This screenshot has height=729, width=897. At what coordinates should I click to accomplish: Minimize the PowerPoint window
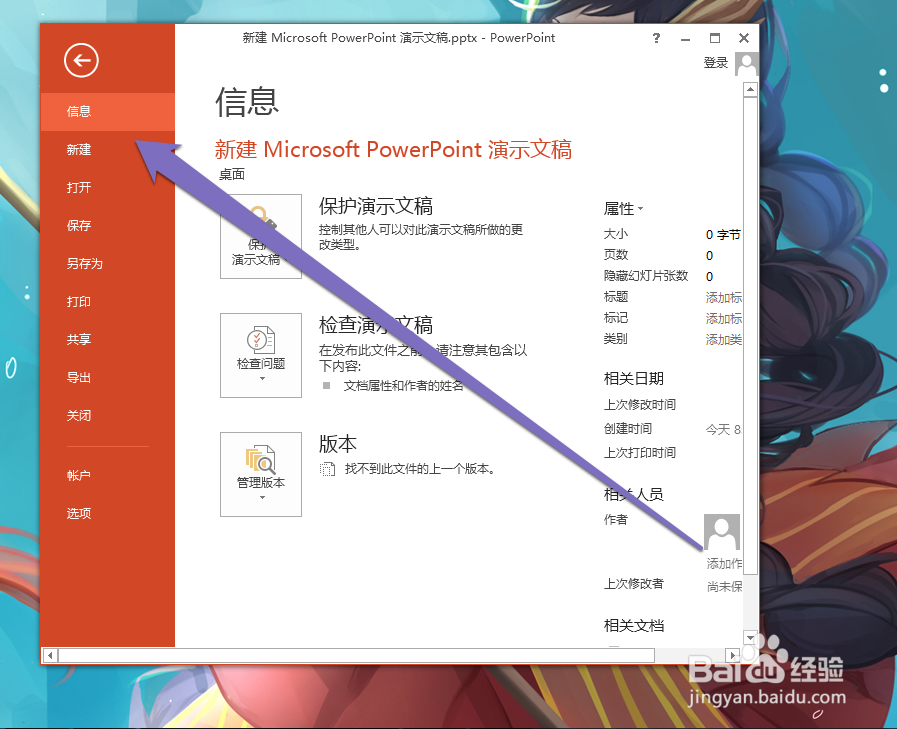tap(685, 38)
